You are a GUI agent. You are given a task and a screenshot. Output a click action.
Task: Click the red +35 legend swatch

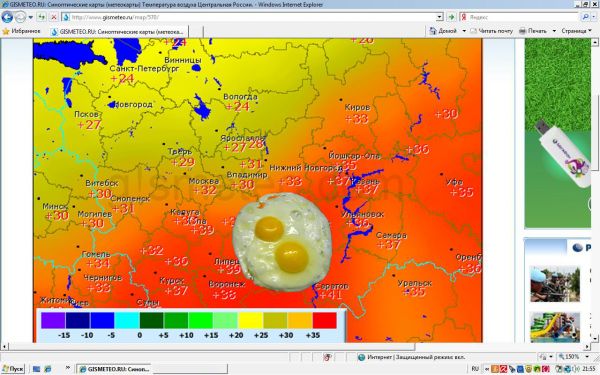click(x=324, y=320)
